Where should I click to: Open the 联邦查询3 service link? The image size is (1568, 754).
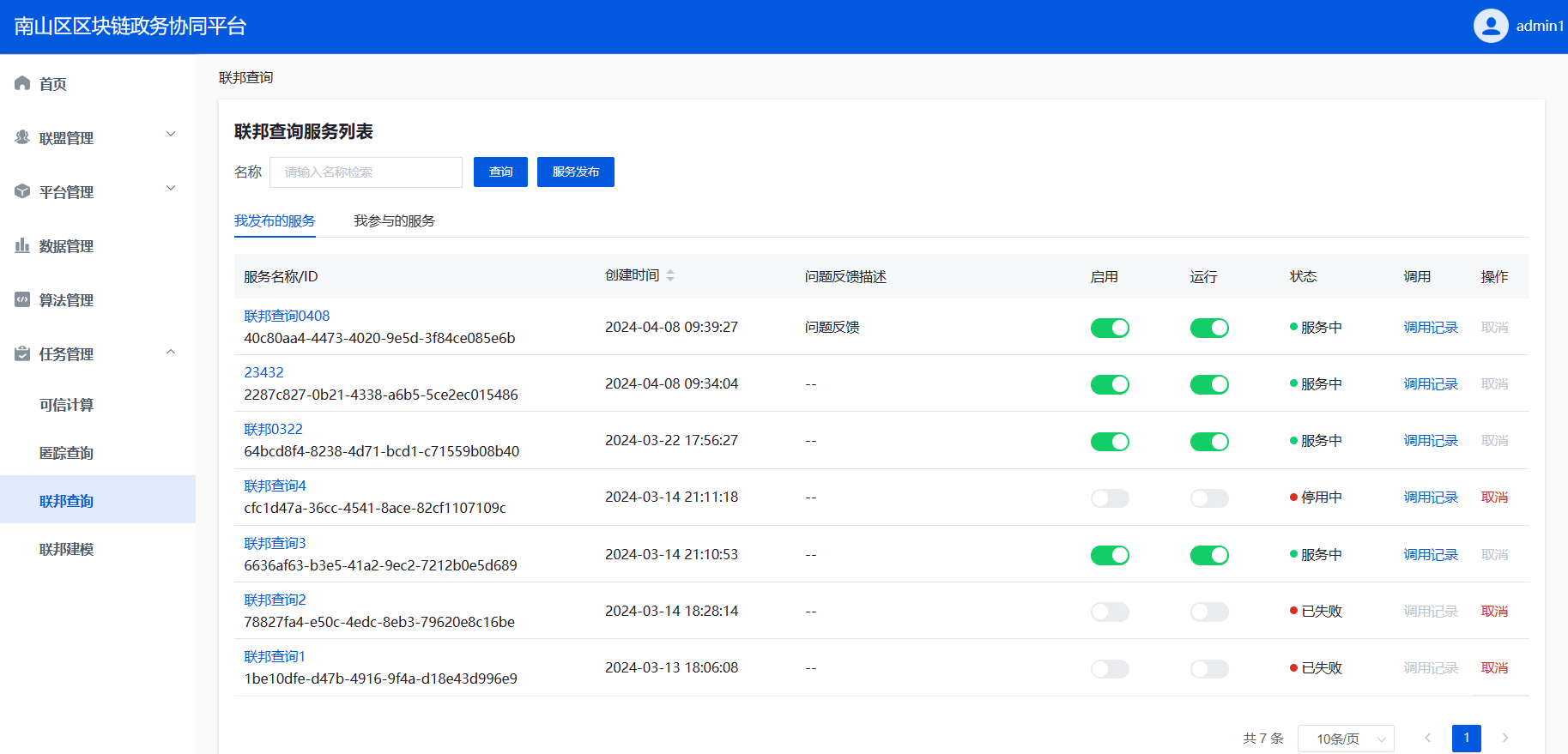pos(275,543)
